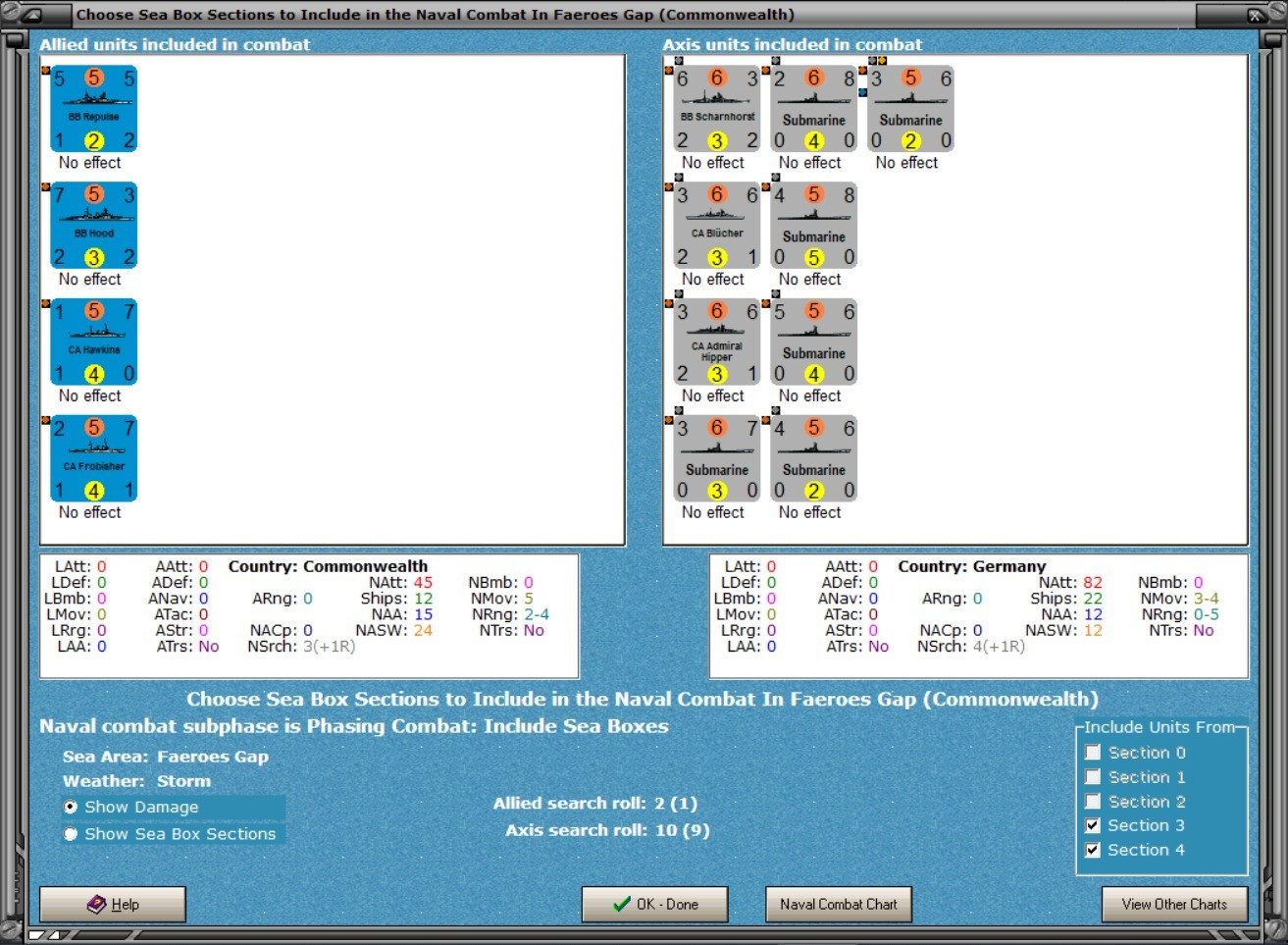The width and height of the screenshot is (1288, 945).
Task: Select the BB Hood battleship counter
Action: point(93,226)
